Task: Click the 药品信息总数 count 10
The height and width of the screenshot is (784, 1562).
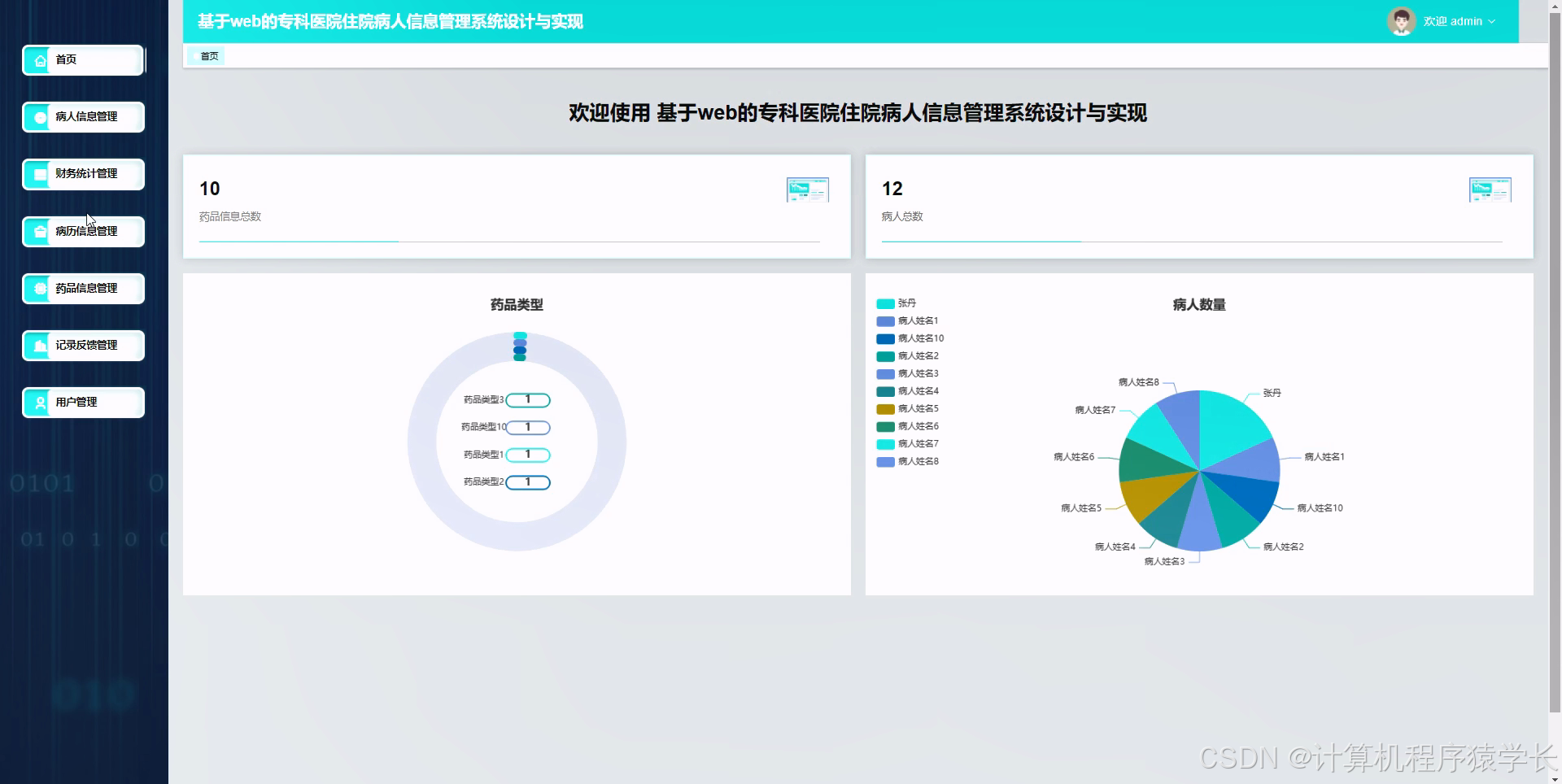Action: pos(210,189)
